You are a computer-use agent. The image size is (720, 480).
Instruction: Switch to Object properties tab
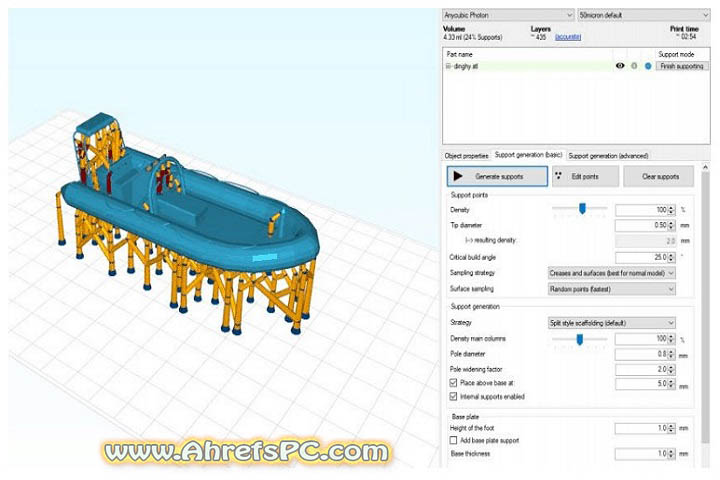tap(466, 156)
